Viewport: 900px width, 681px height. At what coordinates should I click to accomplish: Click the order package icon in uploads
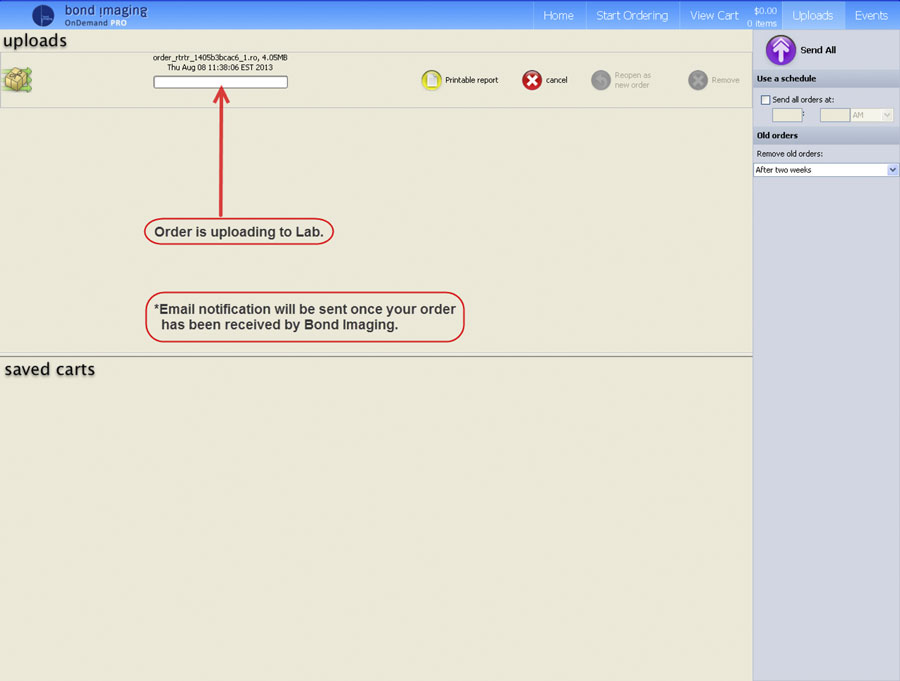click(x=17, y=80)
